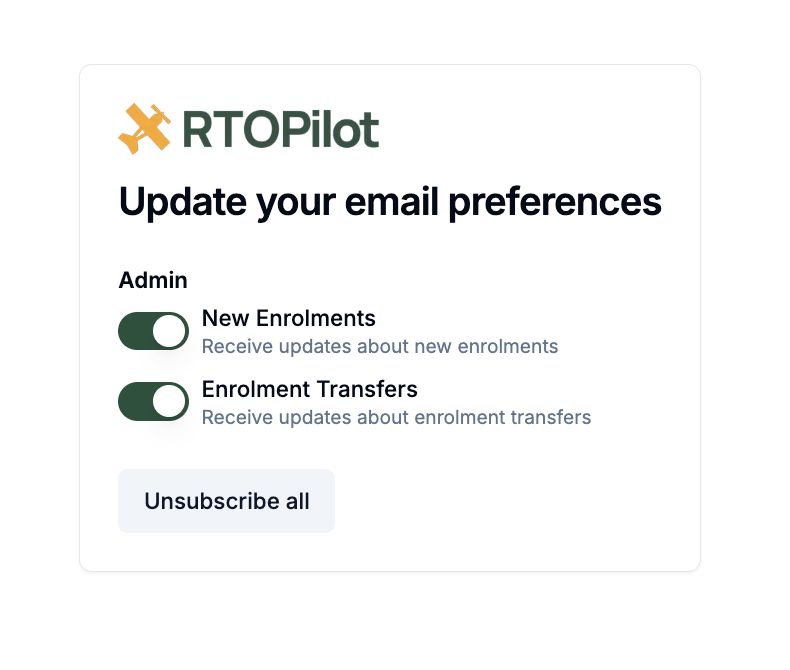Click the "Update your email preferences" heading
Image resolution: width=790 pixels, height=670 pixels.
point(390,203)
